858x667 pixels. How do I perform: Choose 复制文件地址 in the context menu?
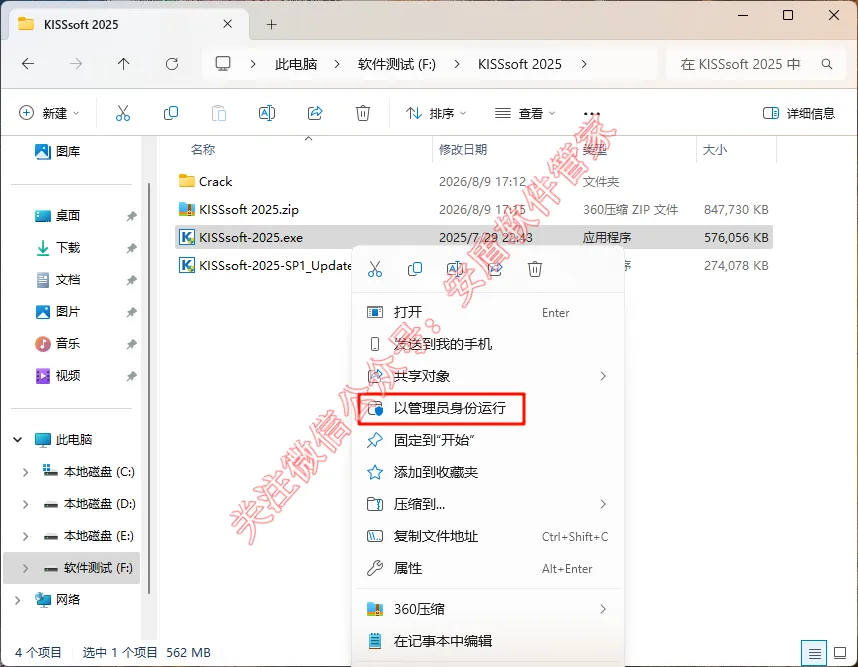[x=488, y=536]
